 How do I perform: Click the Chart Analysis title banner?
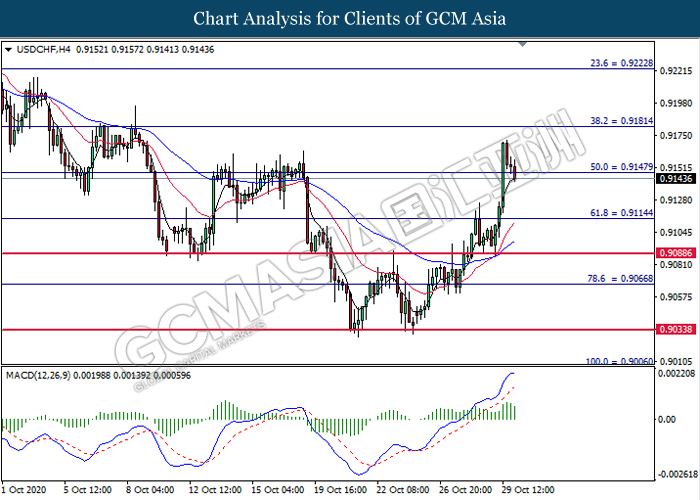[x=349, y=19]
